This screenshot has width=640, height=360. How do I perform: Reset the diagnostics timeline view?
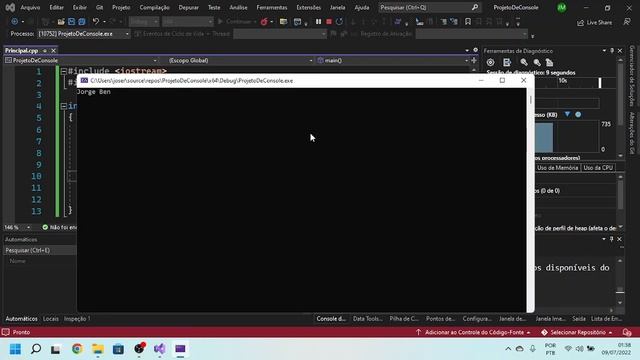[549, 62]
